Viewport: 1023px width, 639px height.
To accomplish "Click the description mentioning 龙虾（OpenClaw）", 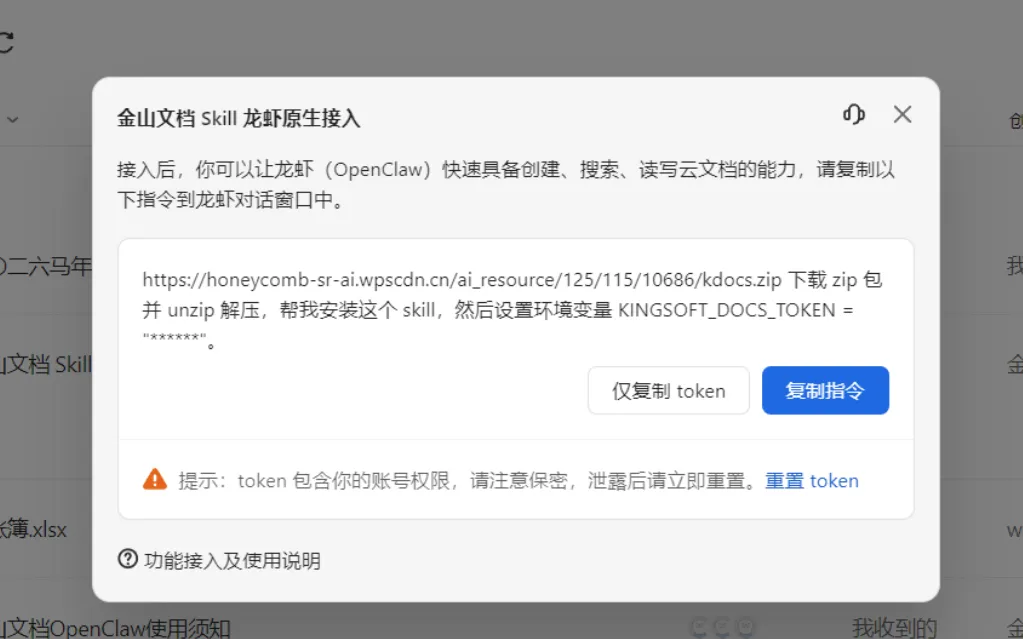I will click(x=506, y=185).
